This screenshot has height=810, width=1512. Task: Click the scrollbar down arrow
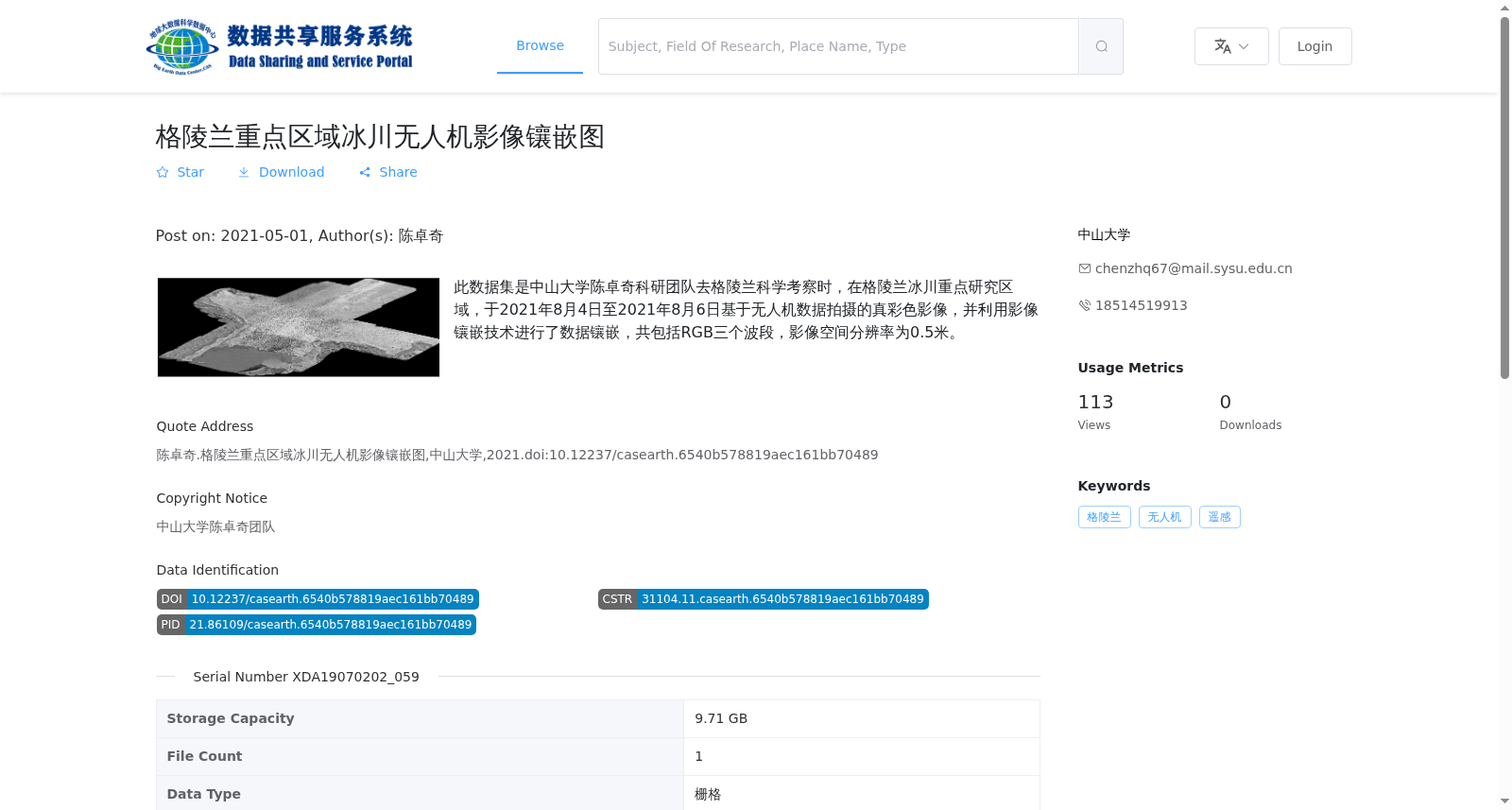pyautogui.click(x=1505, y=801)
